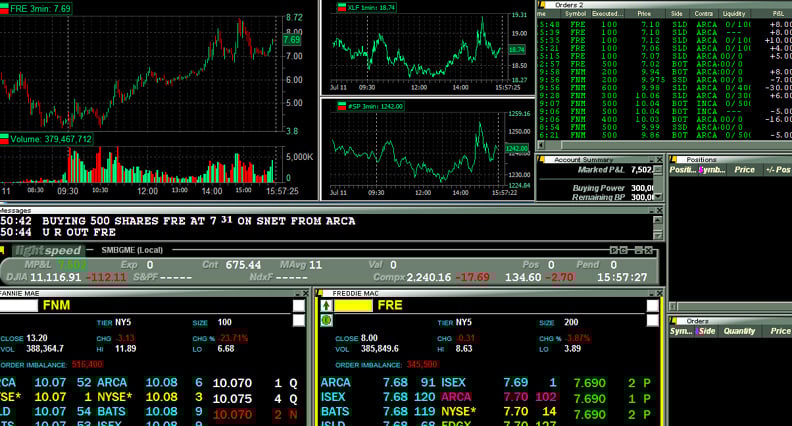Click the symbol input box left of FNM

coord(19,305)
